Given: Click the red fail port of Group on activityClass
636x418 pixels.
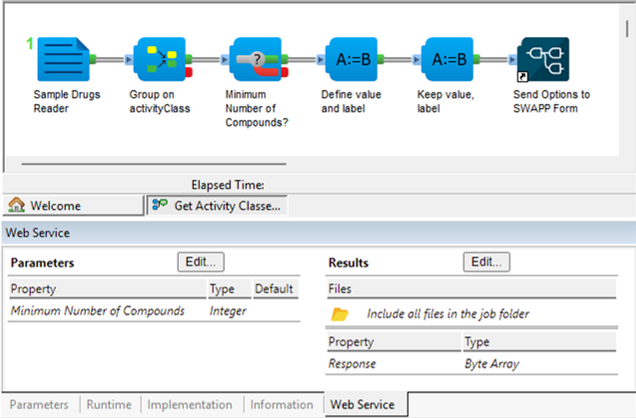Looking at the screenshot, I should [x=189, y=72].
